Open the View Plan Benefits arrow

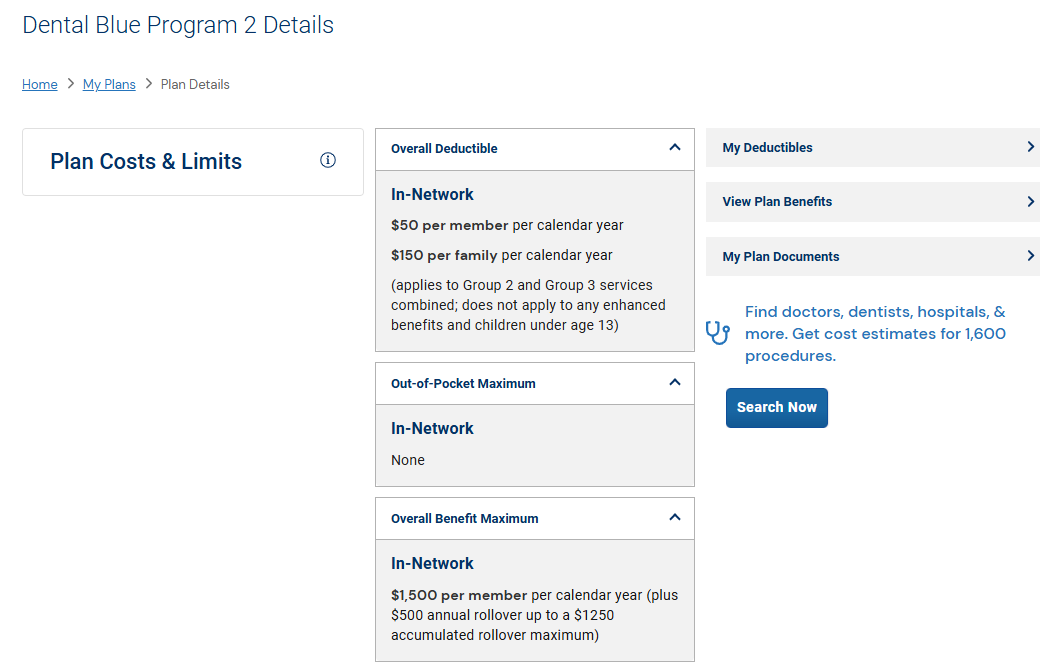1031,201
